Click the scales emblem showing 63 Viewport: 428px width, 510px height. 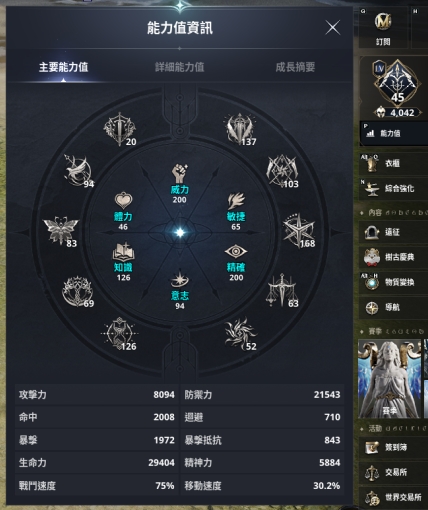(282, 291)
